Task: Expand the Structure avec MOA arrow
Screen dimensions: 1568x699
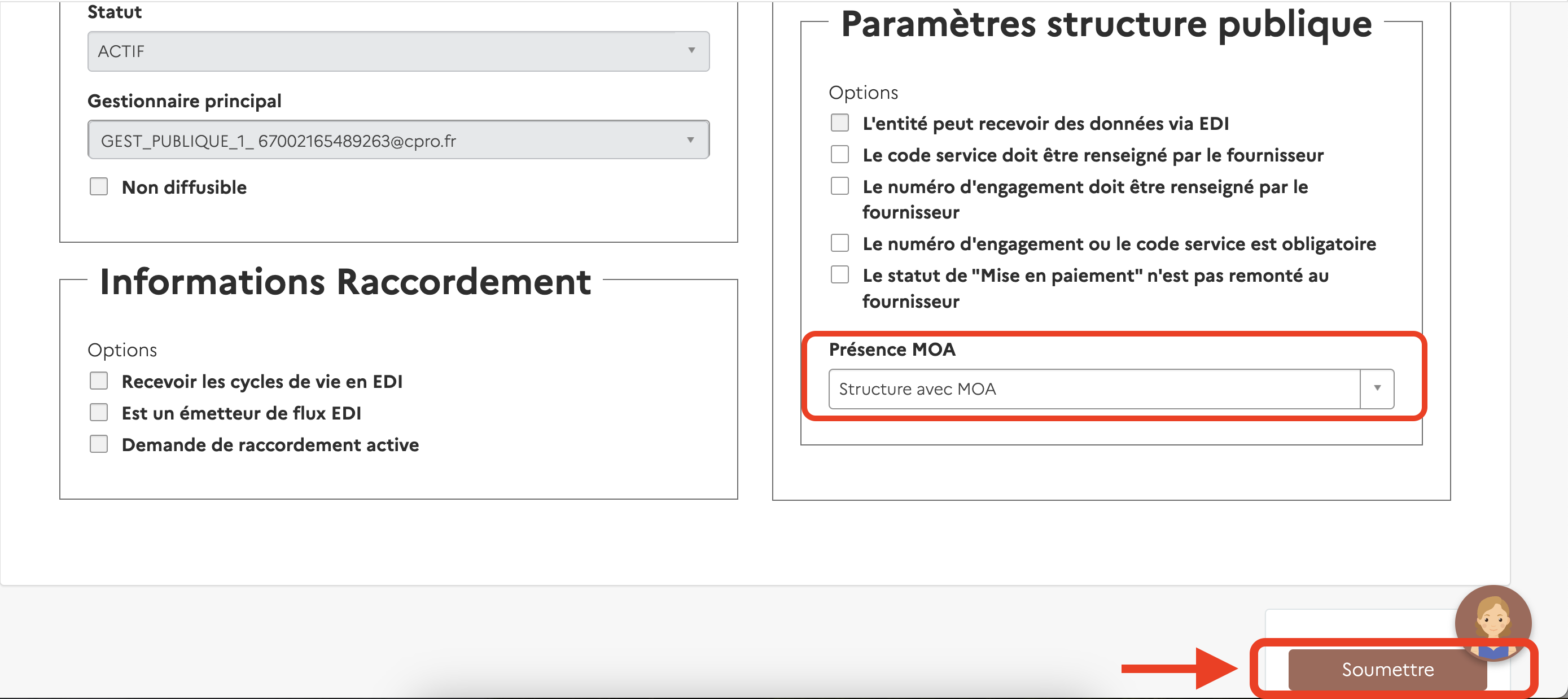Action: coord(1377,388)
